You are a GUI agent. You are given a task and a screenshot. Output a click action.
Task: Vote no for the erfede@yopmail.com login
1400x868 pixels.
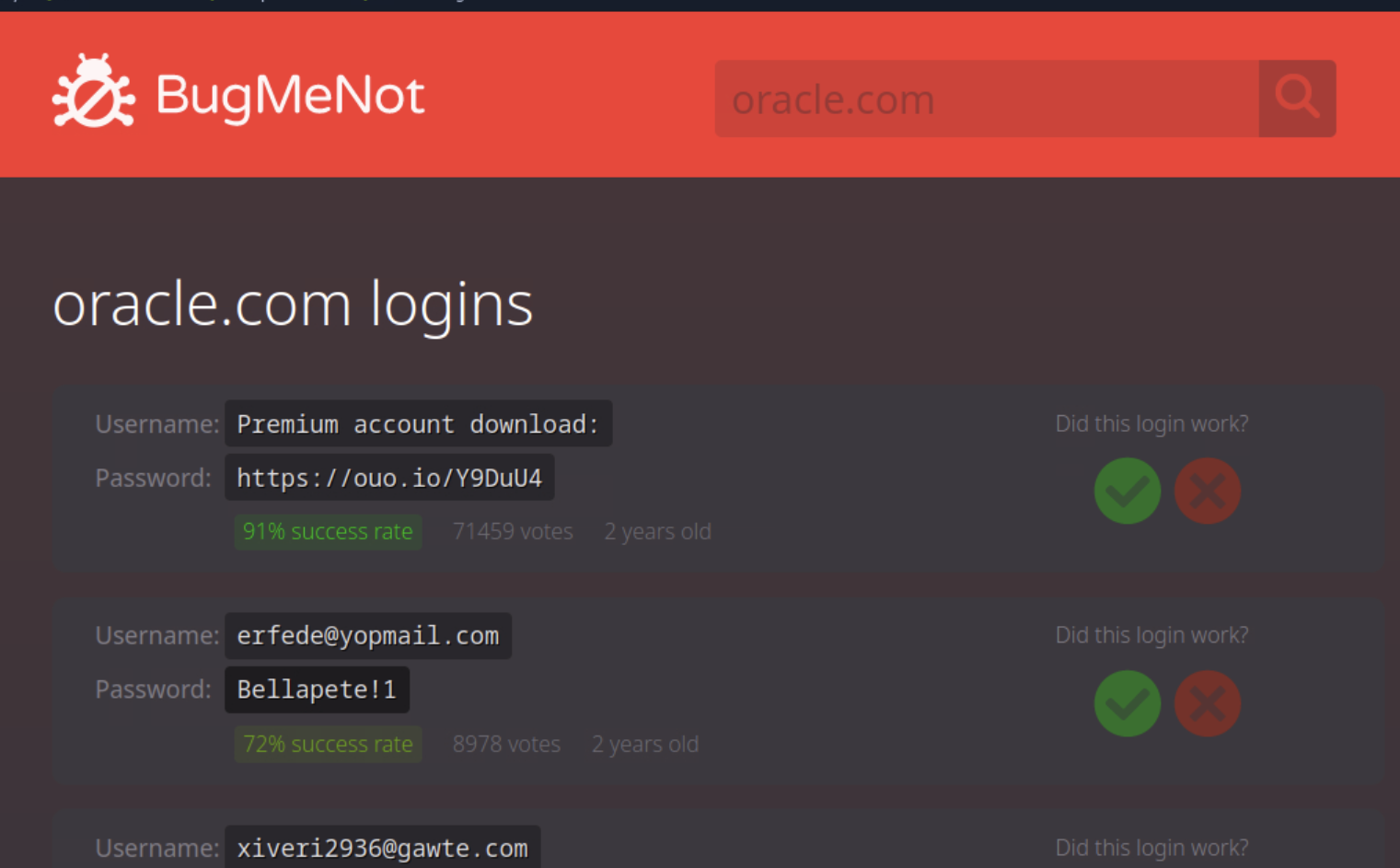pos(1207,703)
